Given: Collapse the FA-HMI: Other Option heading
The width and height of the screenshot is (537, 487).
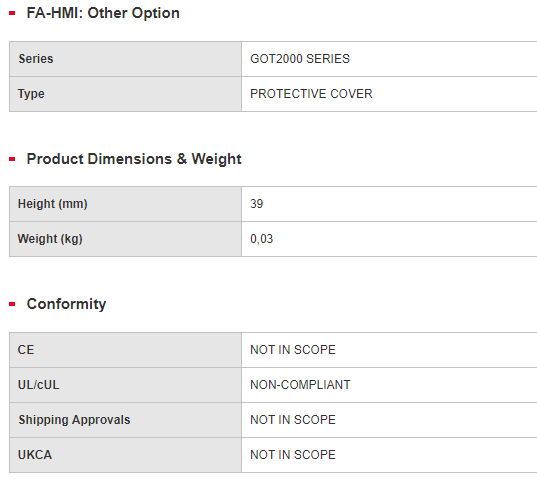Looking at the screenshot, I should (103, 13).
